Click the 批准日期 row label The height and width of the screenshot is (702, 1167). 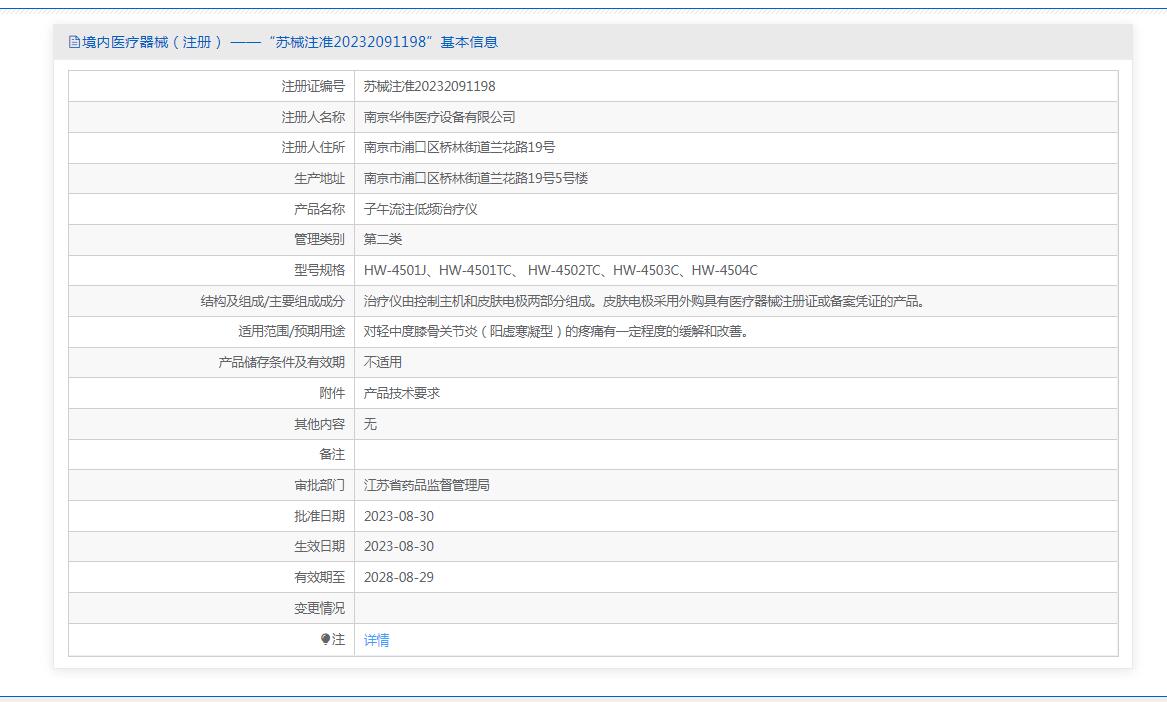tap(319, 516)
